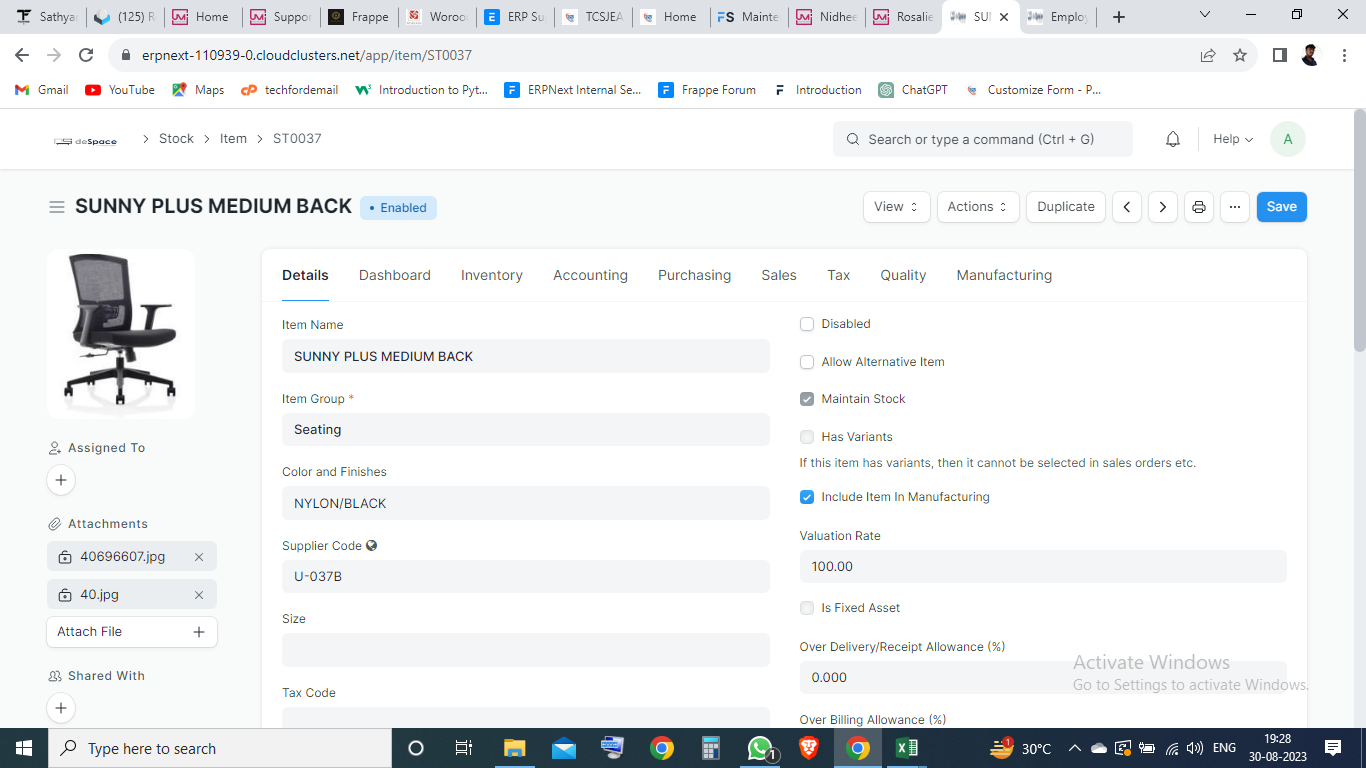Click the Valuation Rate input field

[1042, 567]
